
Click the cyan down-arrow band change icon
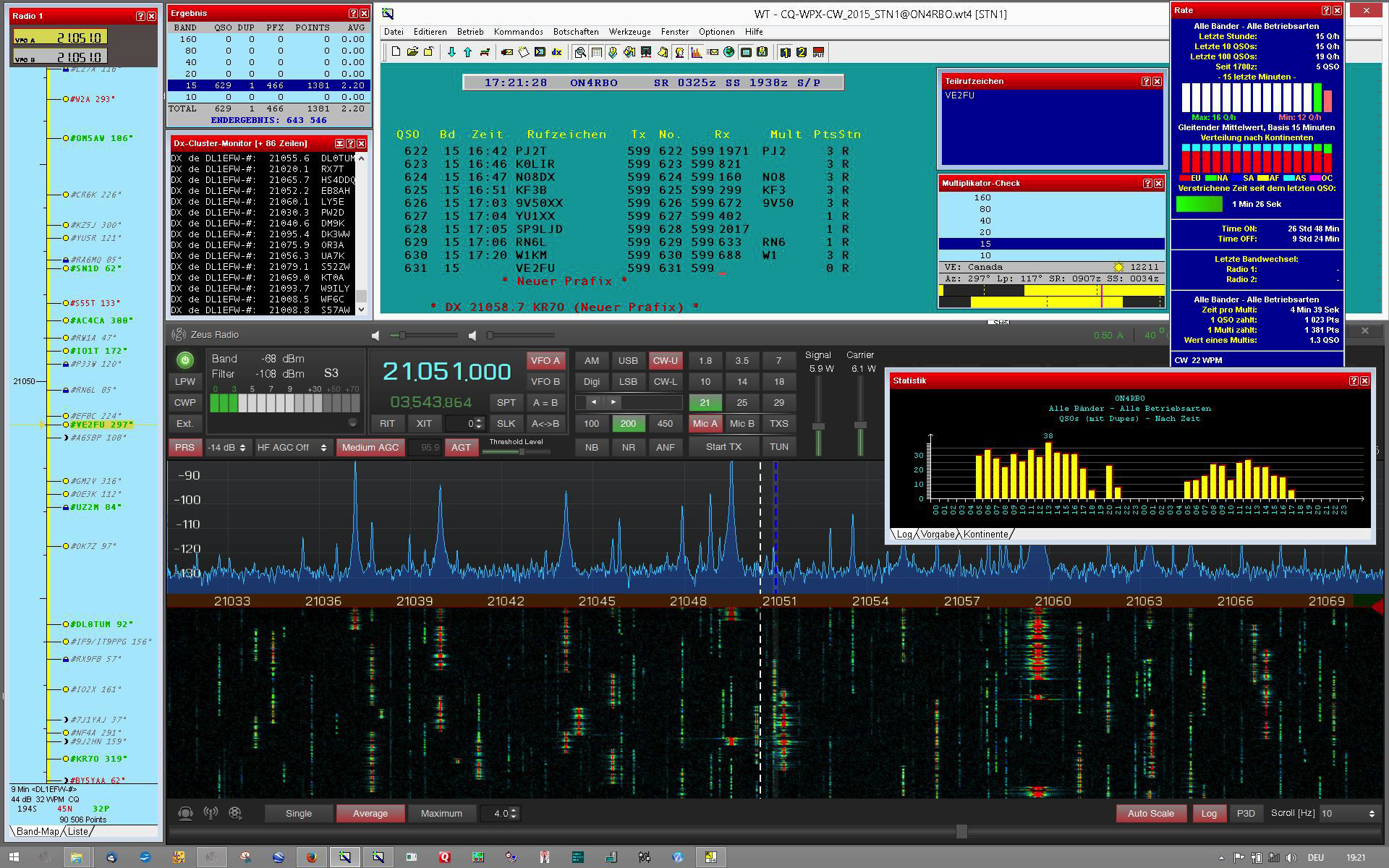451,52
